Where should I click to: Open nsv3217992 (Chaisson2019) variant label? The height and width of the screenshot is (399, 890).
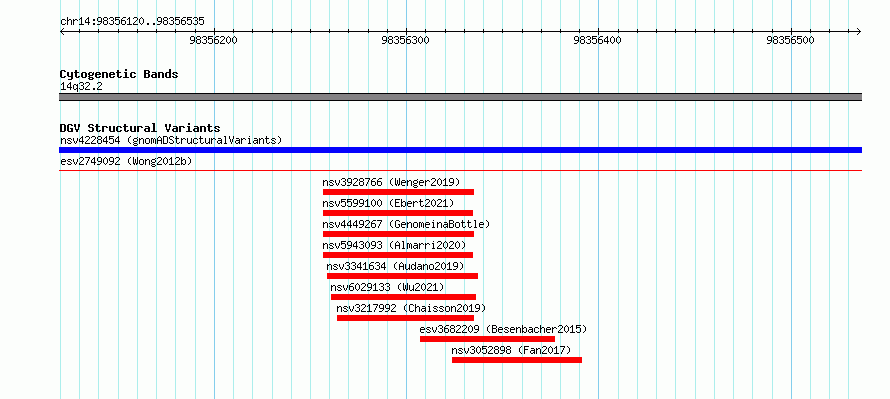pos(411,308)
